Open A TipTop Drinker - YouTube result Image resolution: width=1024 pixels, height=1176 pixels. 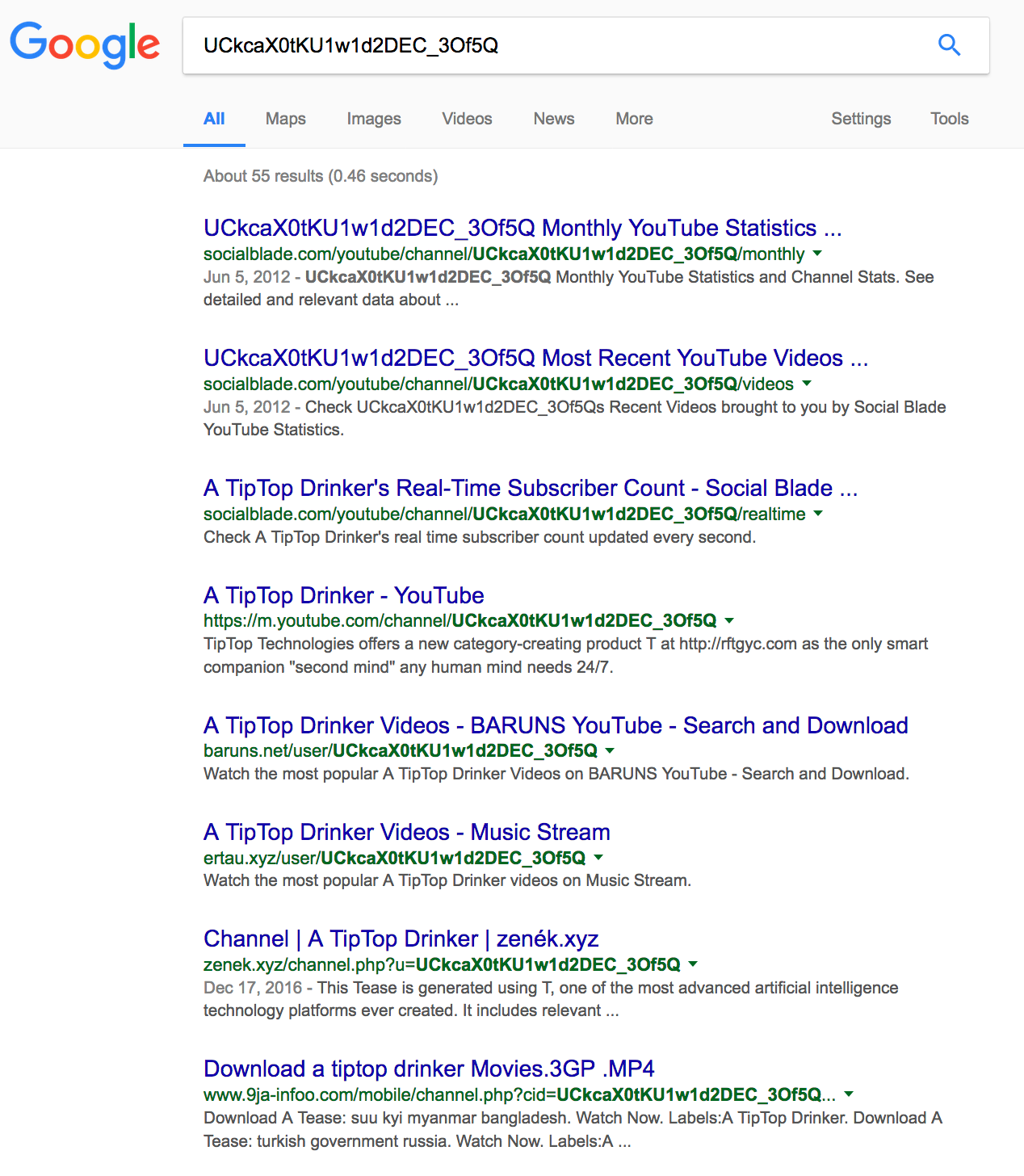[344, 595]
